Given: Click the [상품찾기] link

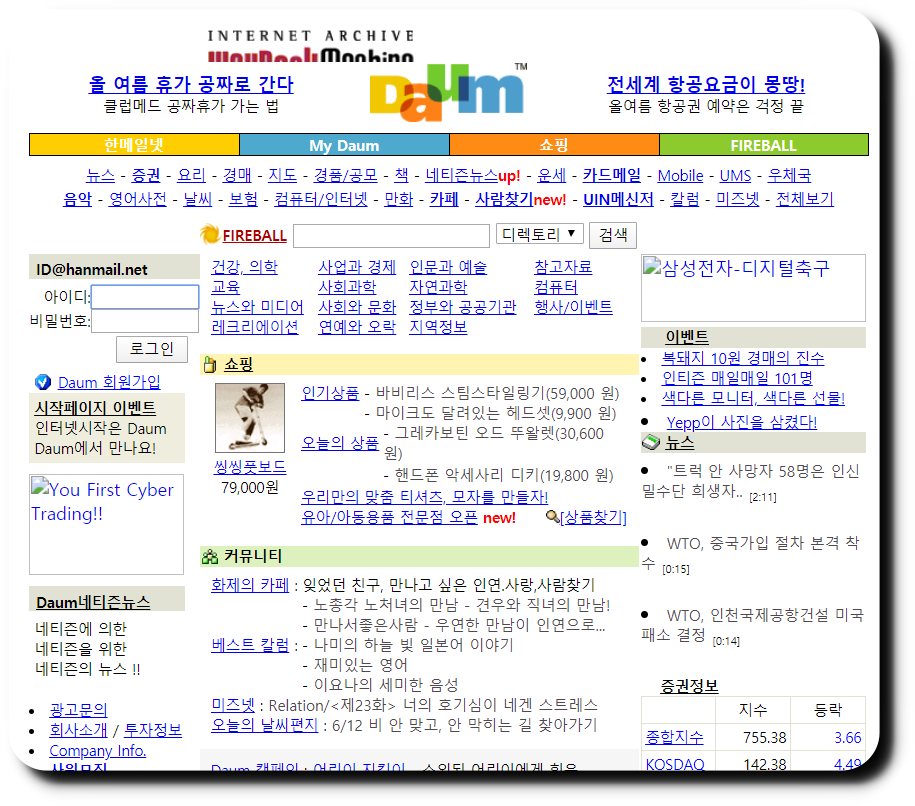Looking at the screenshot, I should pos(593,517).
